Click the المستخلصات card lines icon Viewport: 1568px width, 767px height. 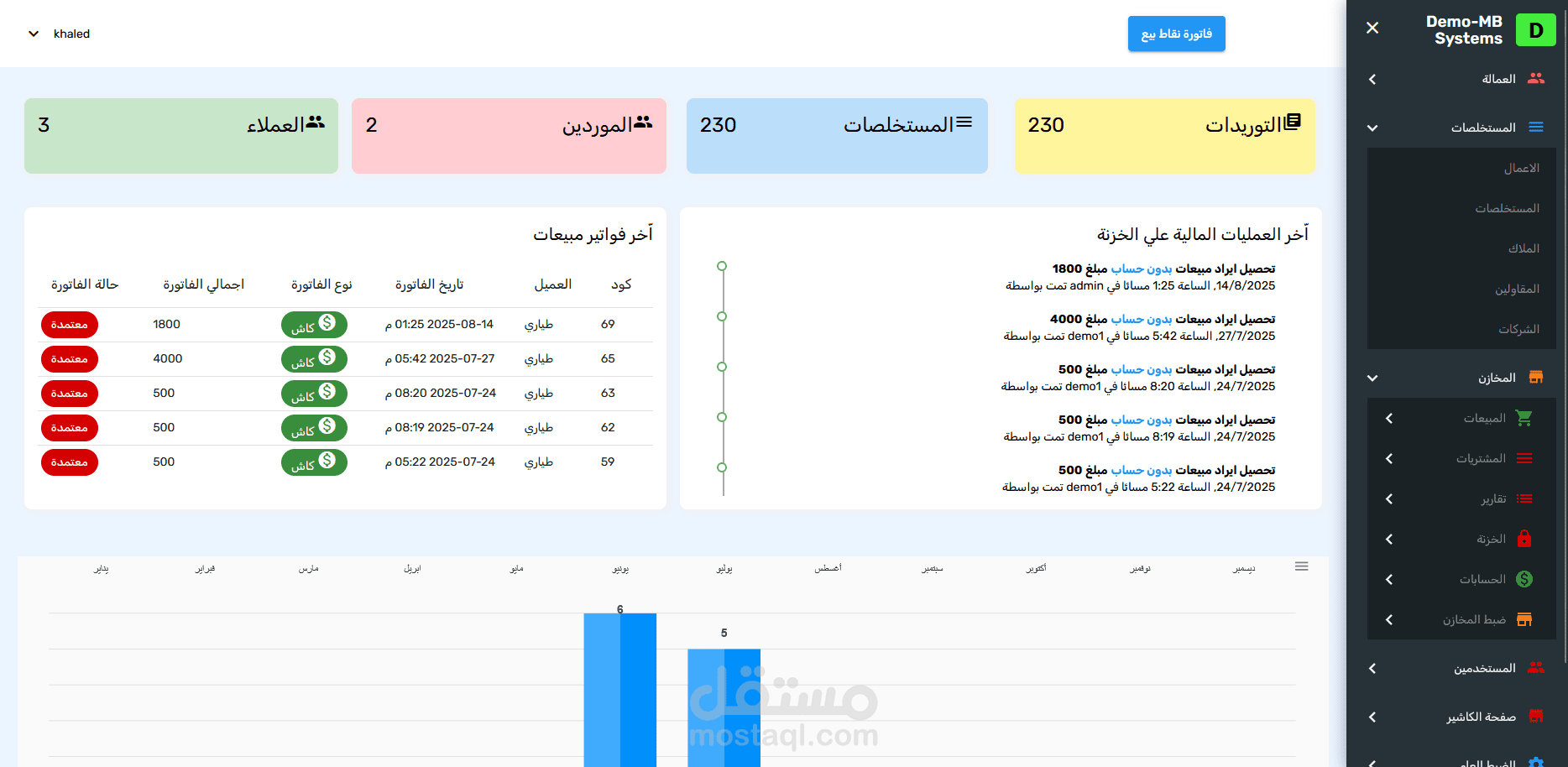coord(964,123)
